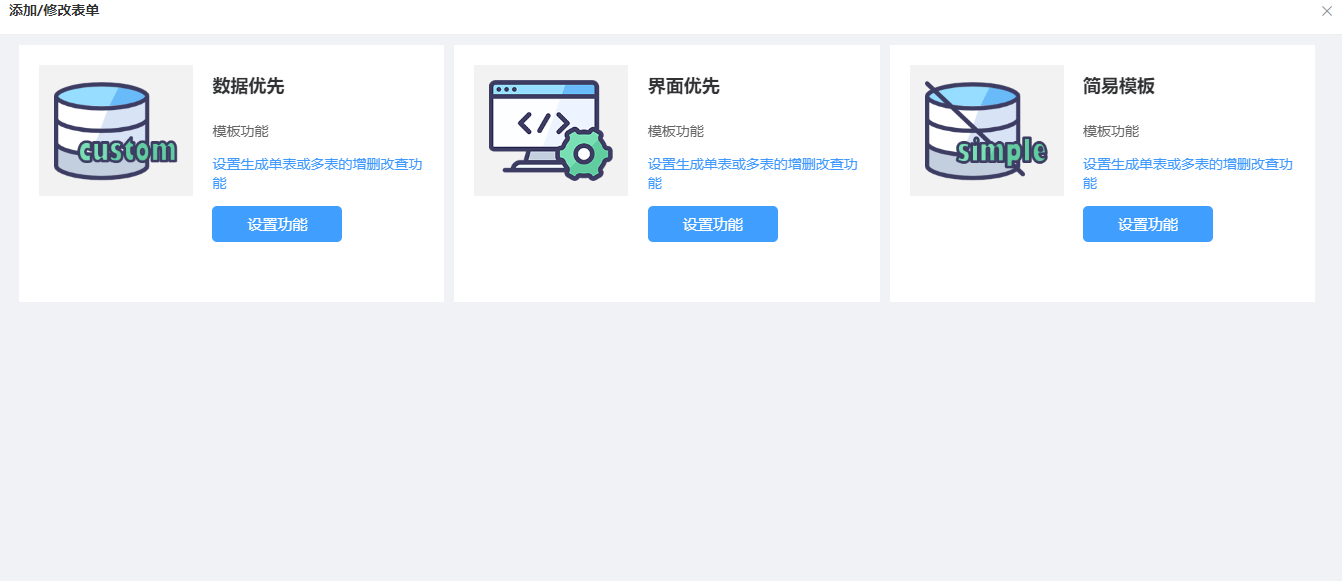Click 设置功能 button under 简易模板
The image size is (1342, 581).
pos(1148,224)
